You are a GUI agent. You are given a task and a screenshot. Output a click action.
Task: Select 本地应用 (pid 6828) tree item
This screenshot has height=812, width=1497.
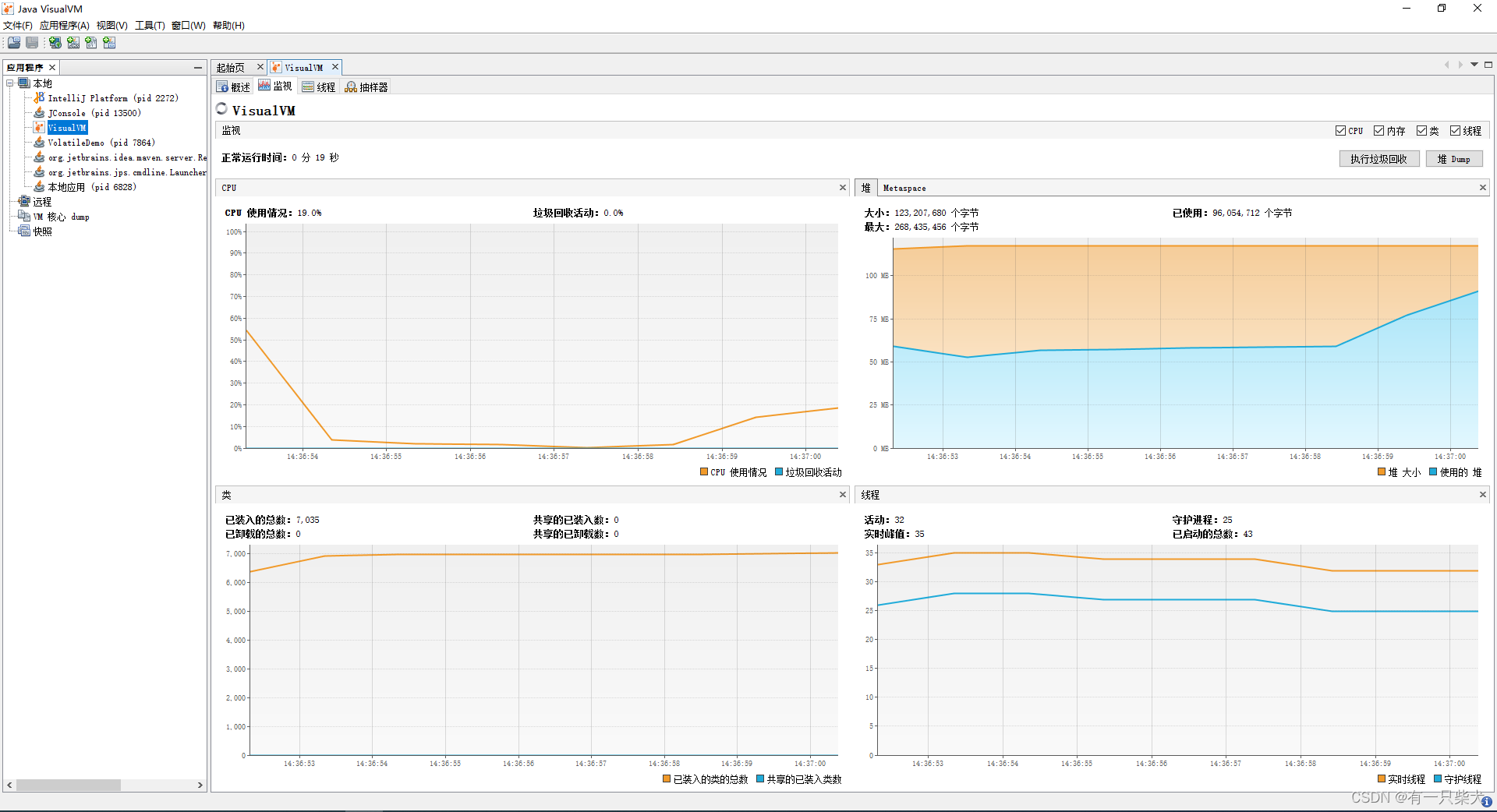pyautogui.click(x=92, y=187)
